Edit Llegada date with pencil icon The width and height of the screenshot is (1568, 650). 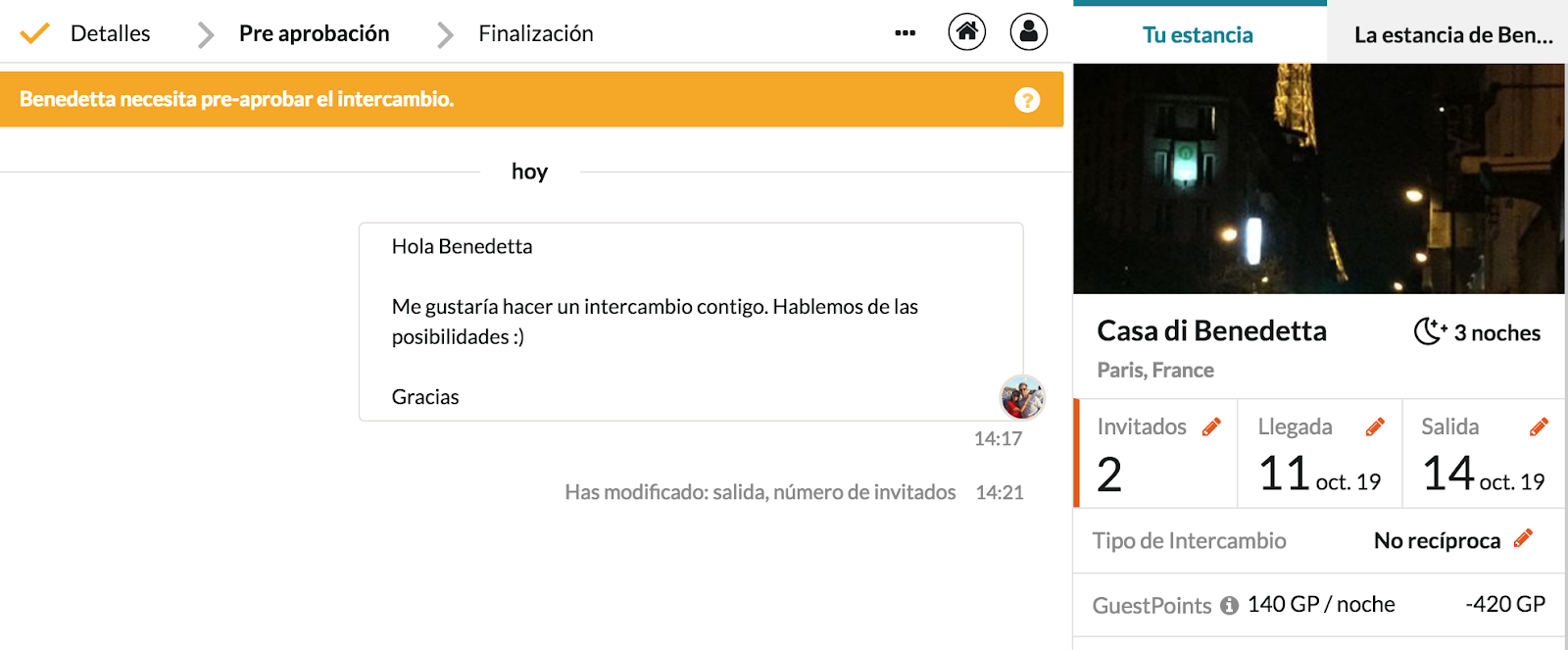click(x=1375, y=426)
